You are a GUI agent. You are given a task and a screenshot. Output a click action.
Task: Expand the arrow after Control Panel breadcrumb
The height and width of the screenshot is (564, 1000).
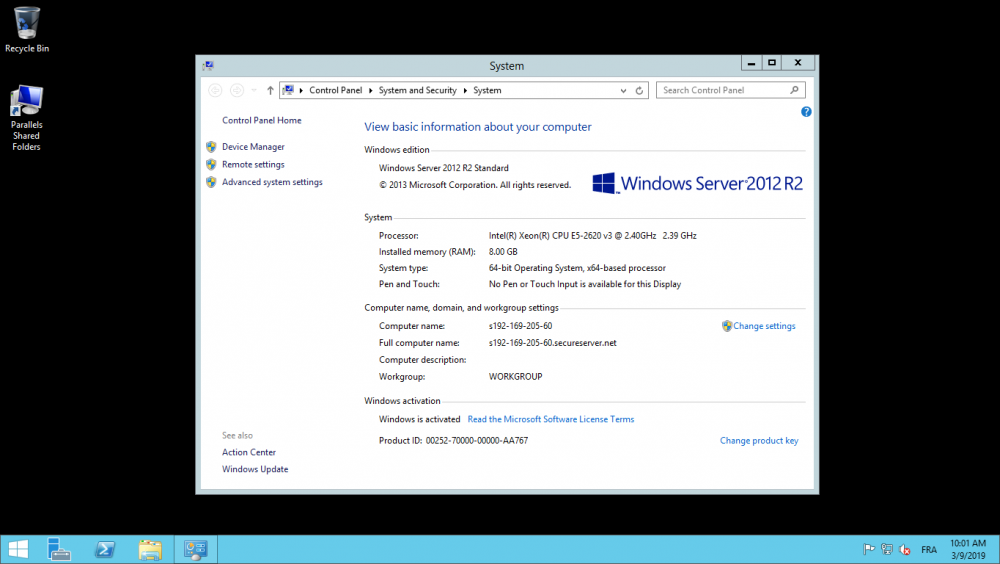(x=371, y=91)
